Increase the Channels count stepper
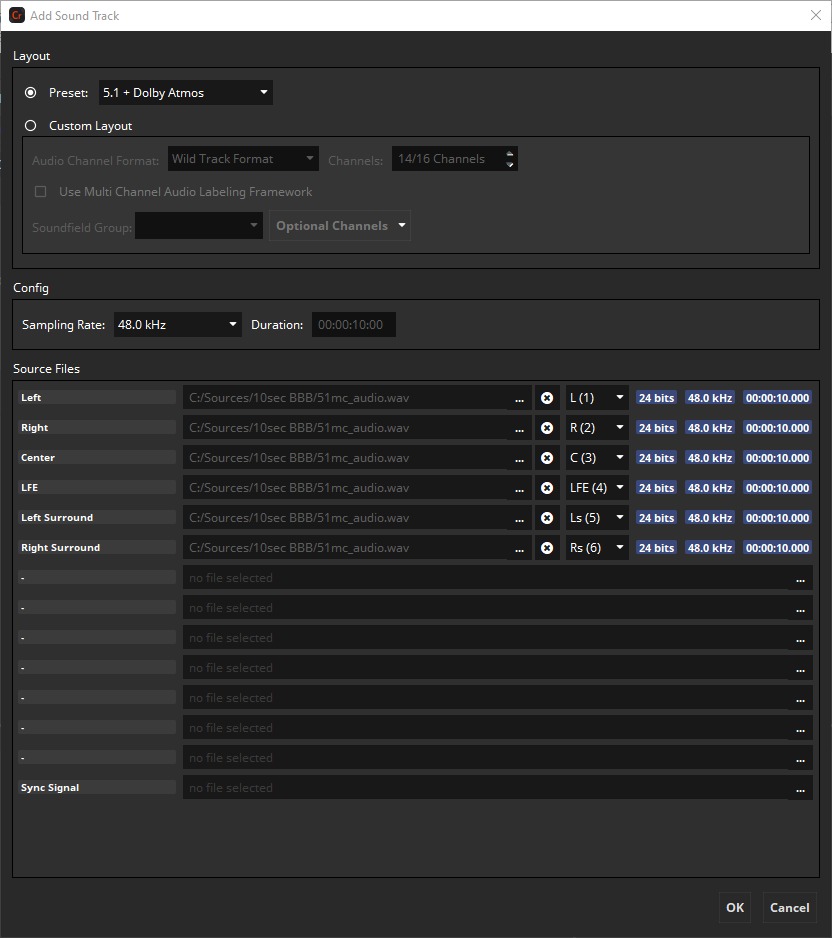 pyautogui.click(x=510, y=154)
